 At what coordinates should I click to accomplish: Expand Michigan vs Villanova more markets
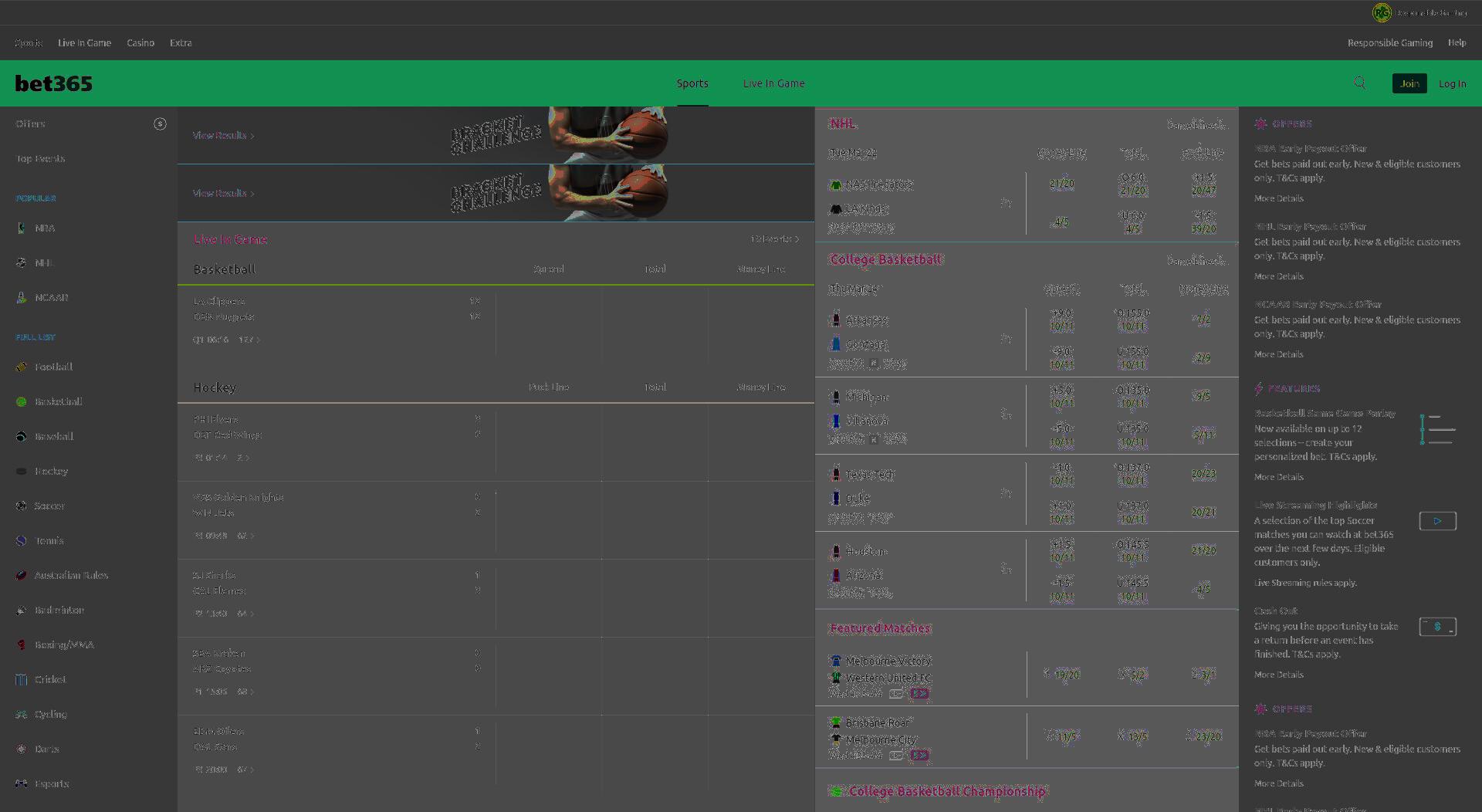pos(1006,414)
